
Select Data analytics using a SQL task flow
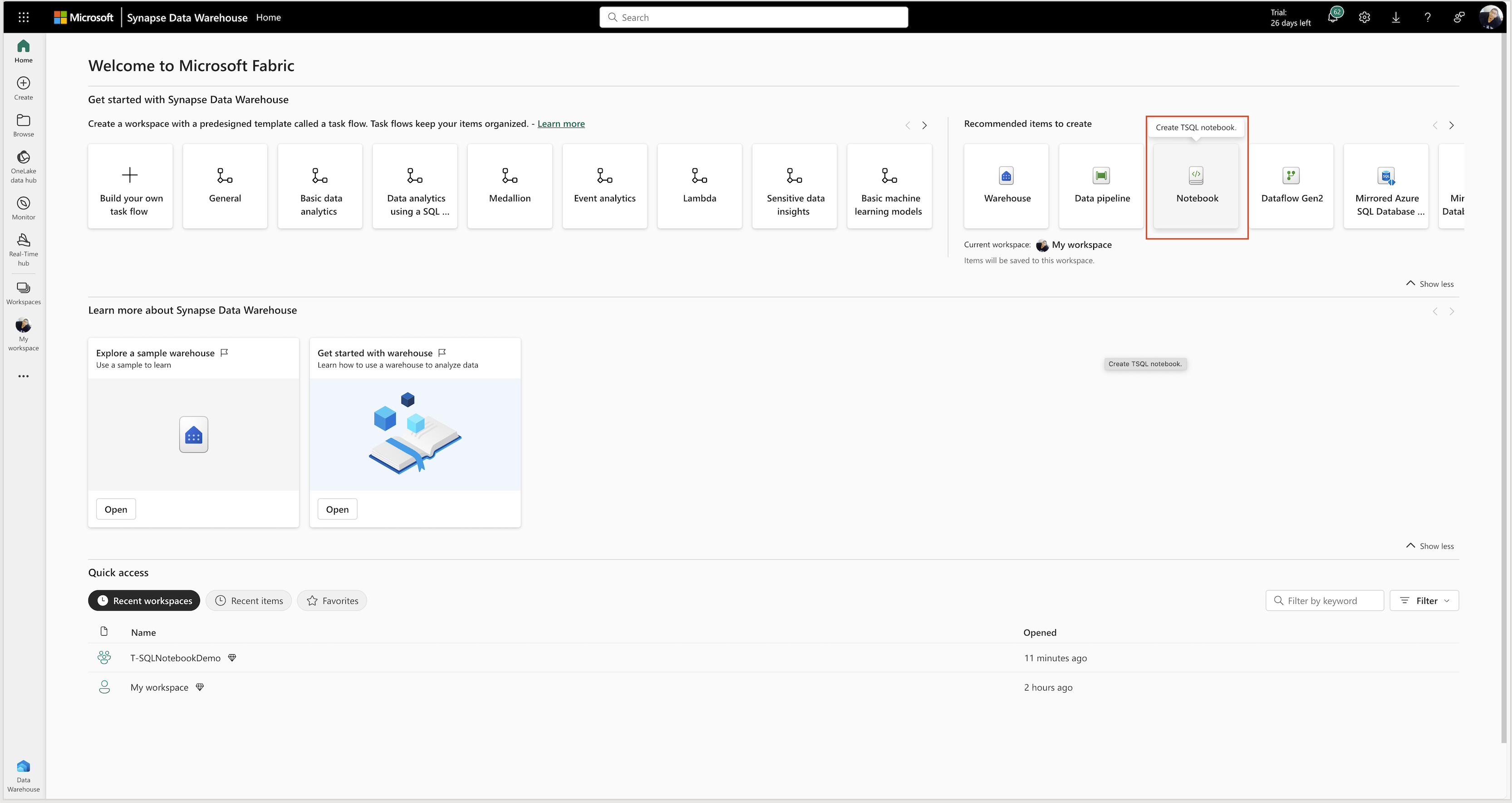tap(415, 186)
